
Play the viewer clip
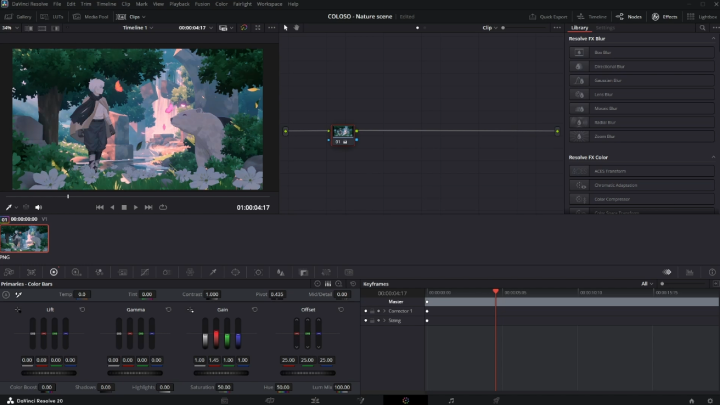pos(135,208)
